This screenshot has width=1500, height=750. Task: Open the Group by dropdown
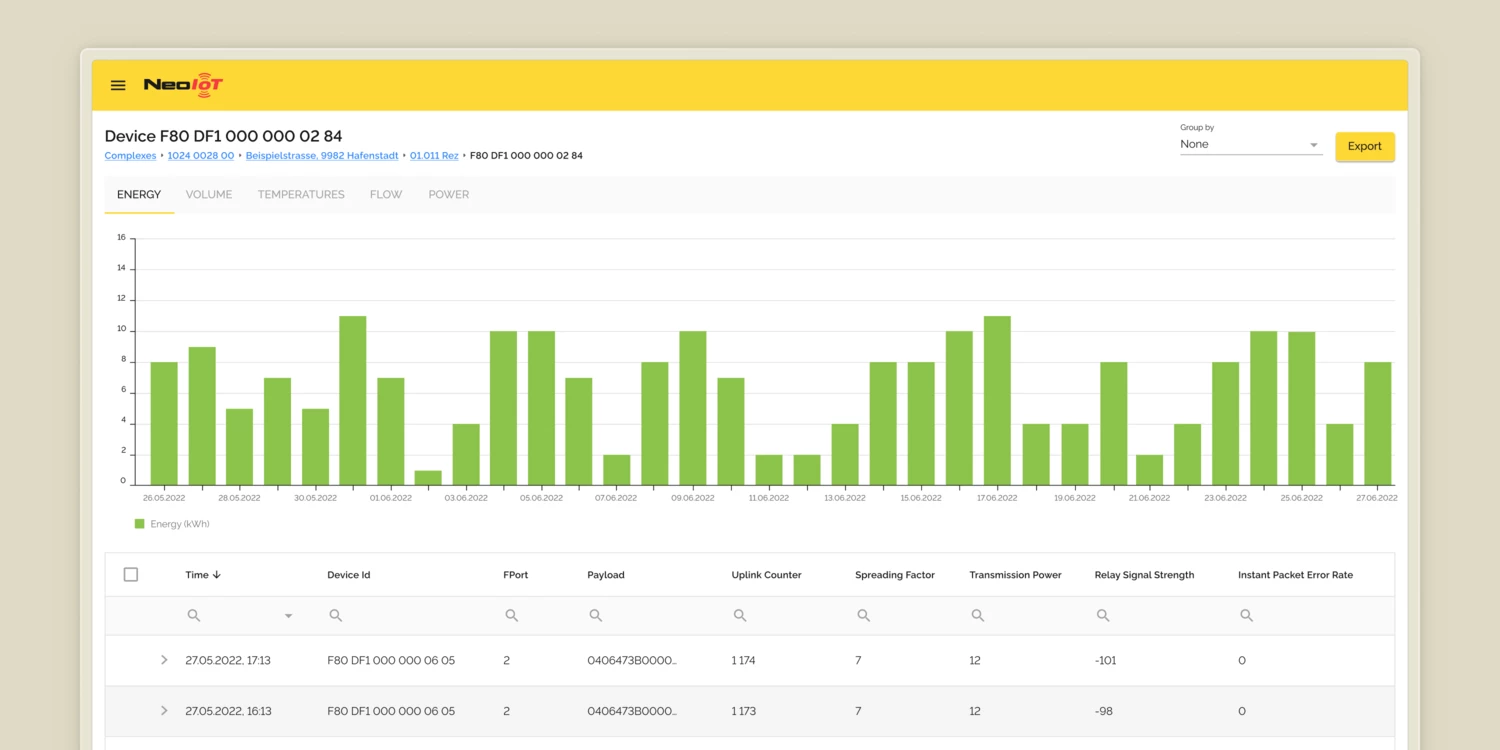(1250, 145)
